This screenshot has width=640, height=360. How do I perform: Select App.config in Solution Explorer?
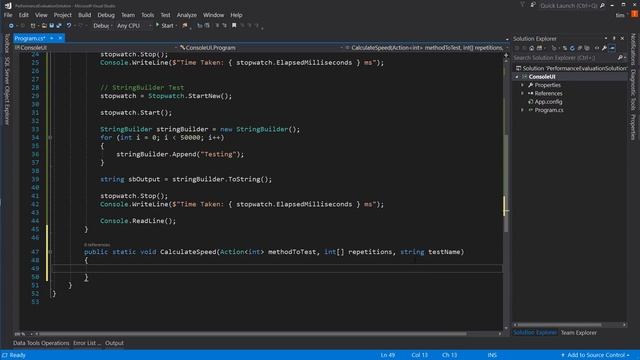[548, 102]
